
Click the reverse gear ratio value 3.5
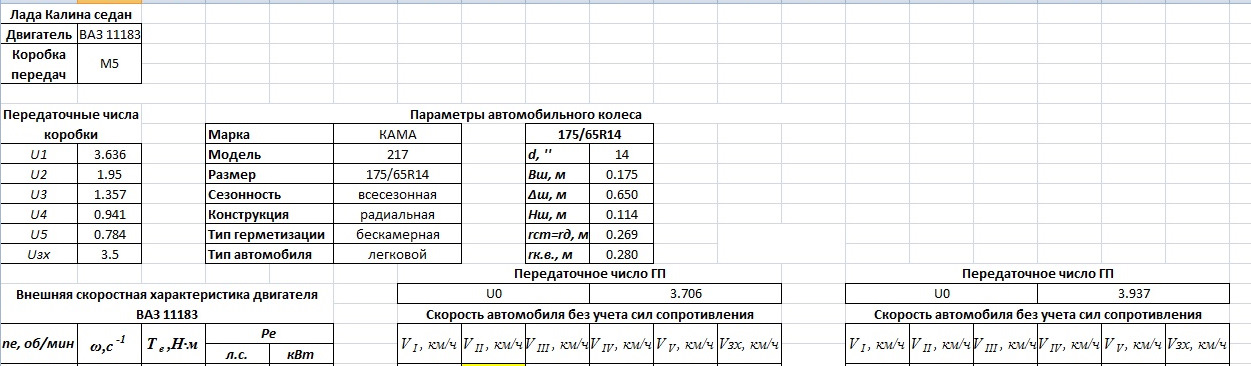coord(109,255)
